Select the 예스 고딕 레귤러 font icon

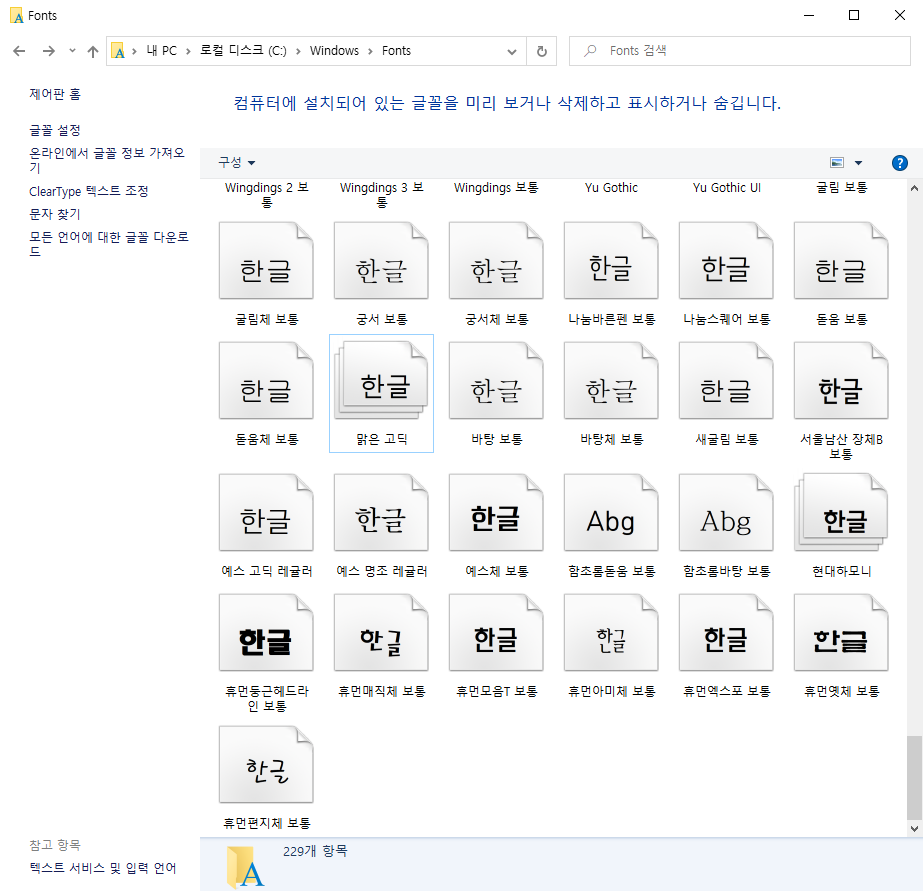pyautogui.click(x=266, y=513)
